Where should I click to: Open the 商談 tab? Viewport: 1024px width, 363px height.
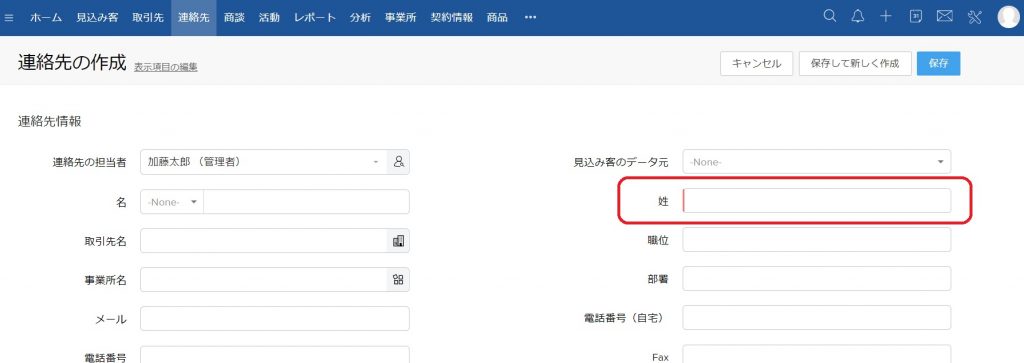pyautogui.click(x=234, y=18)
